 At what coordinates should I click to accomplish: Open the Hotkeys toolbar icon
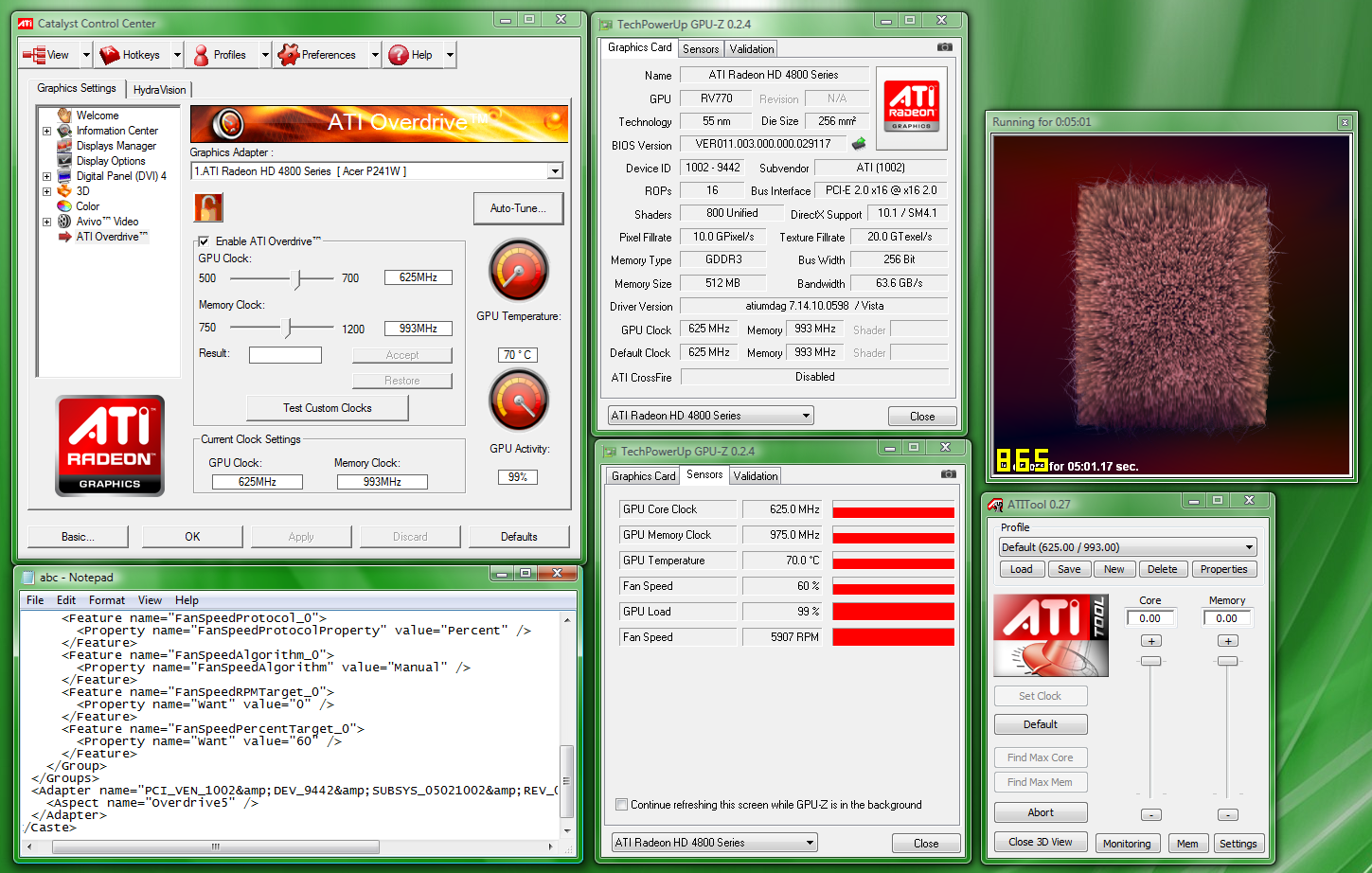pos(110,55)
